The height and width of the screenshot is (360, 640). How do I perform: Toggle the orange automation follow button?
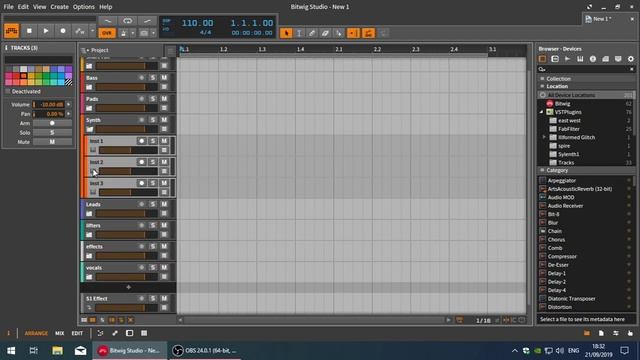(368, 33)
